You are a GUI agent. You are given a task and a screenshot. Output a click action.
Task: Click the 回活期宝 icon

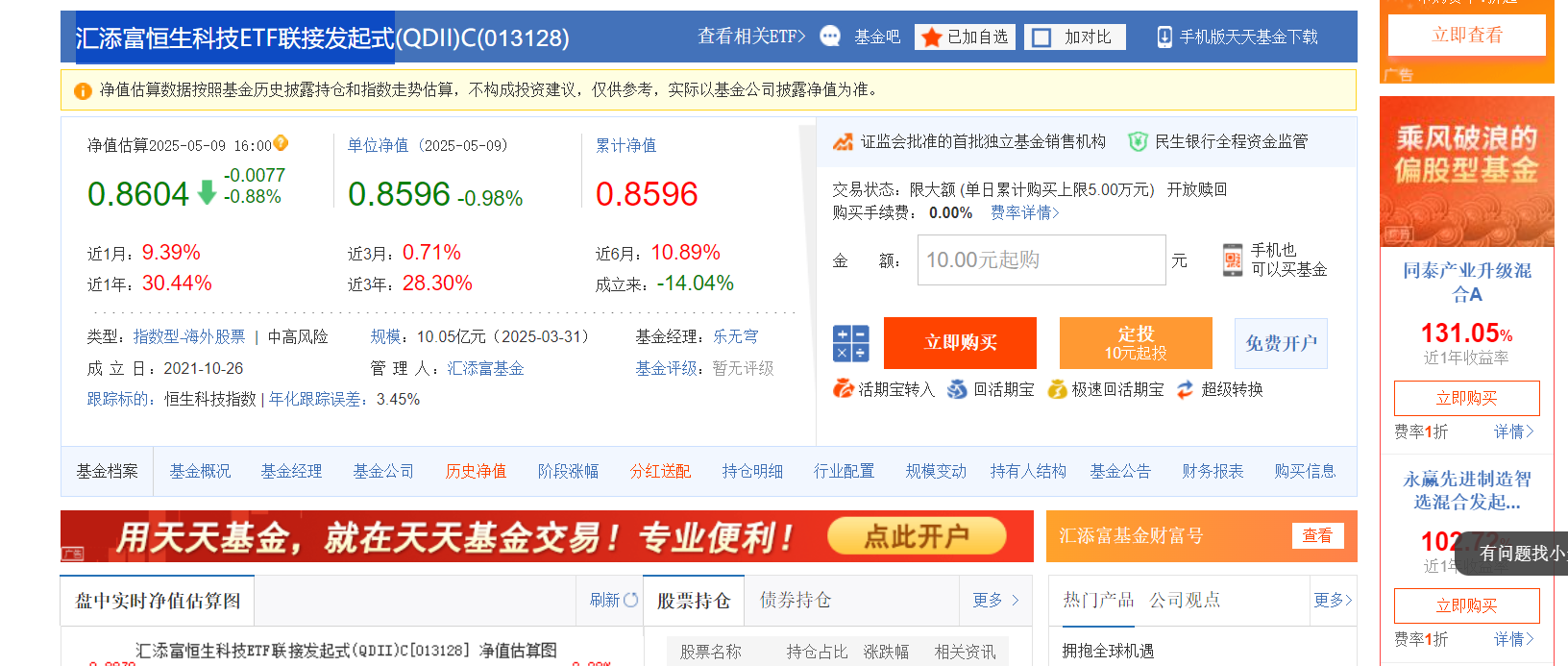957,389
